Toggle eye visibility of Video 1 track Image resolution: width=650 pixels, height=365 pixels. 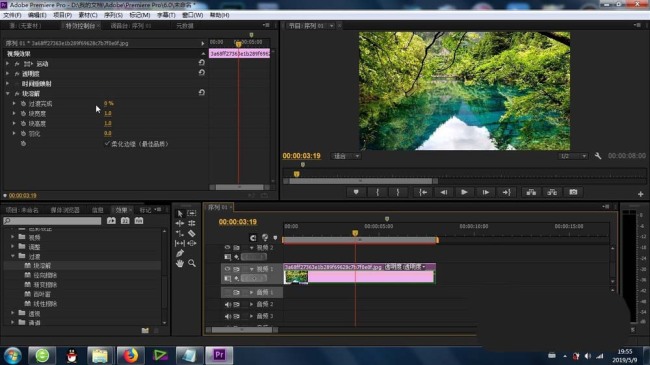(227, 269)
